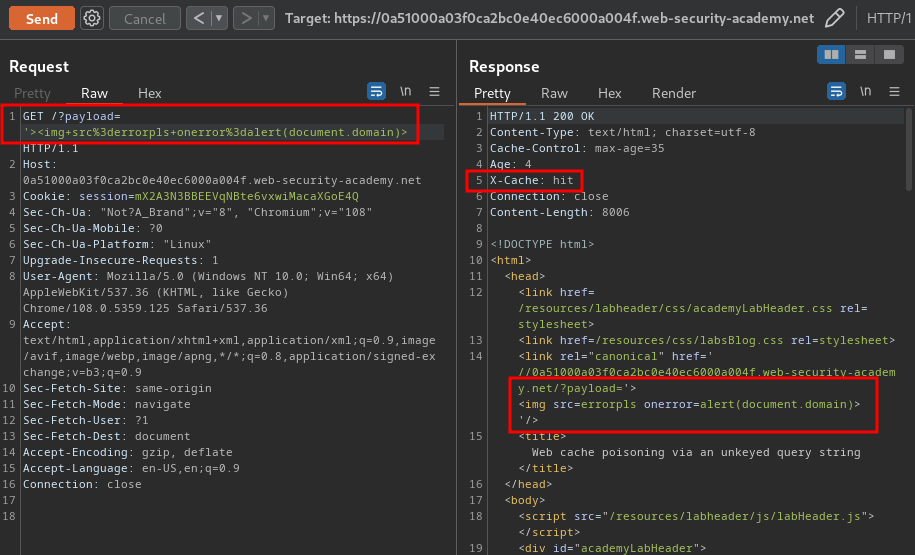Open the Response Render tab
Viewport: 915px width, 555px height.
click(x=673, y=93)
